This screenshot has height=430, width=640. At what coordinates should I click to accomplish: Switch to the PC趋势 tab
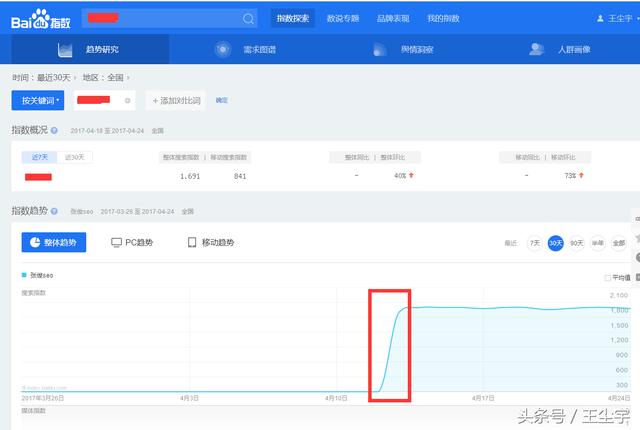pos(130,243)
